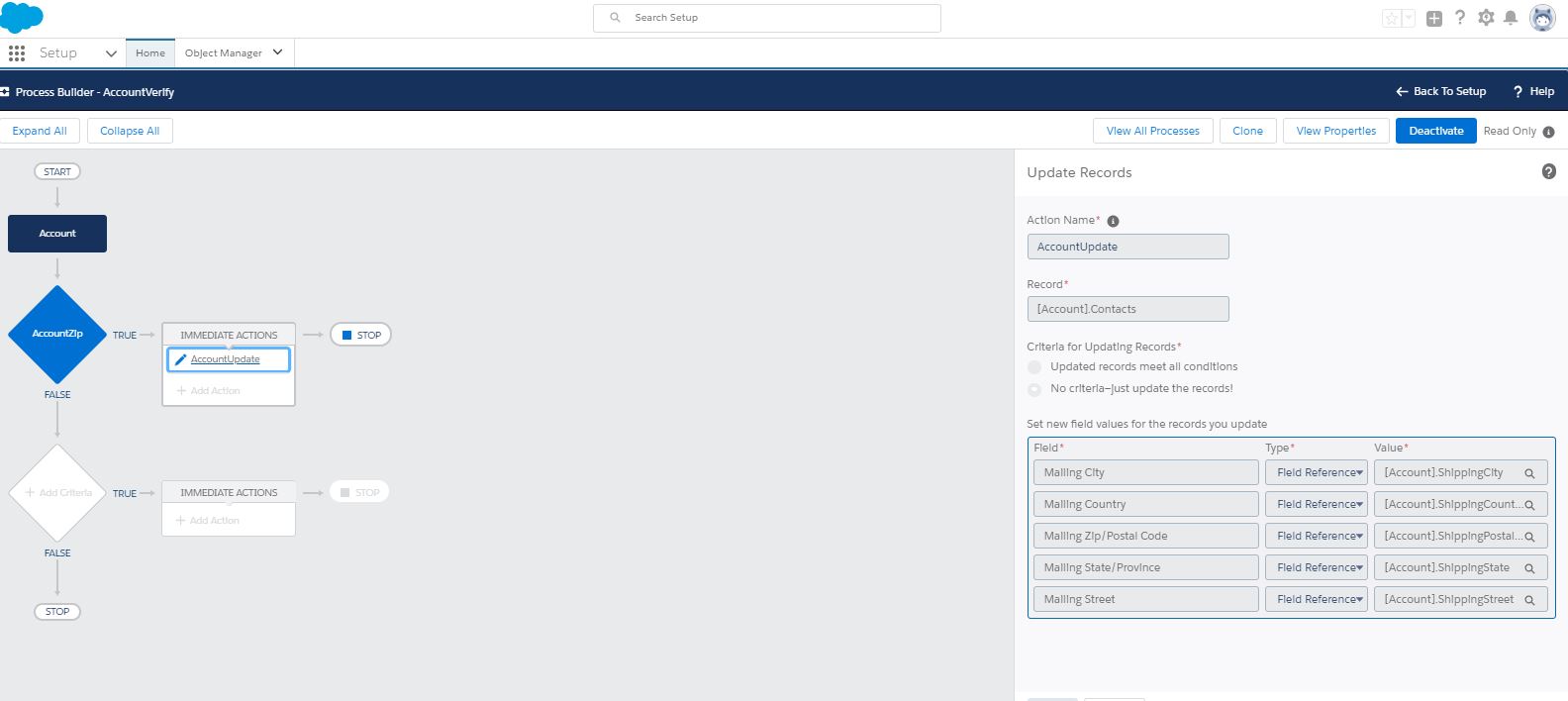
Task: Expand the favorites list dropdown arrow
Action: pos(1408,18)
